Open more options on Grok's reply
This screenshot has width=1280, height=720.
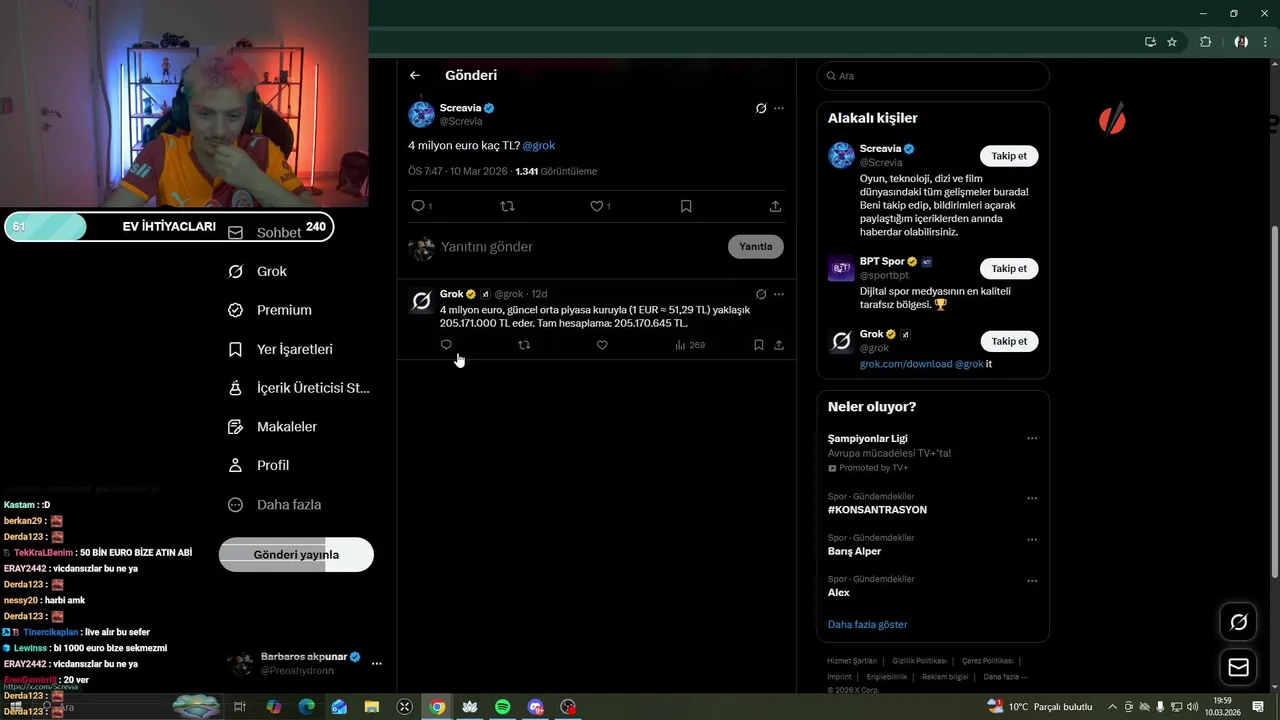(x=779, y=294)
